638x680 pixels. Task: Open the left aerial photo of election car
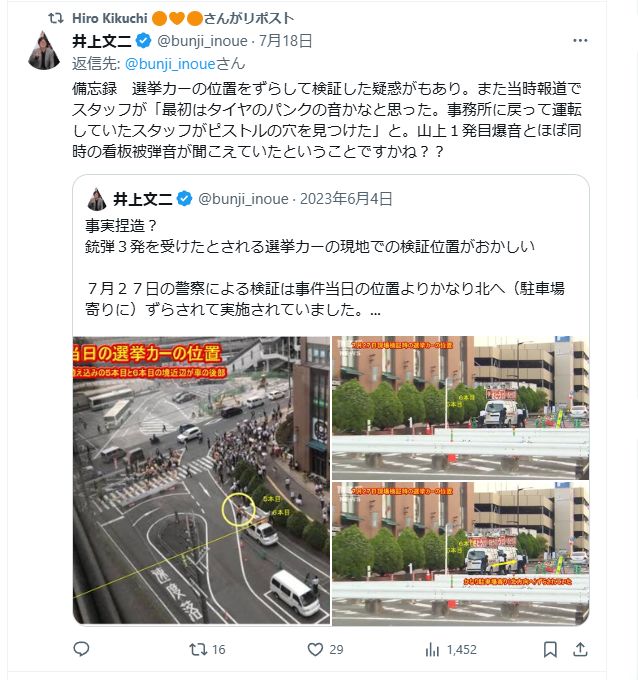[x=201, y=480]
